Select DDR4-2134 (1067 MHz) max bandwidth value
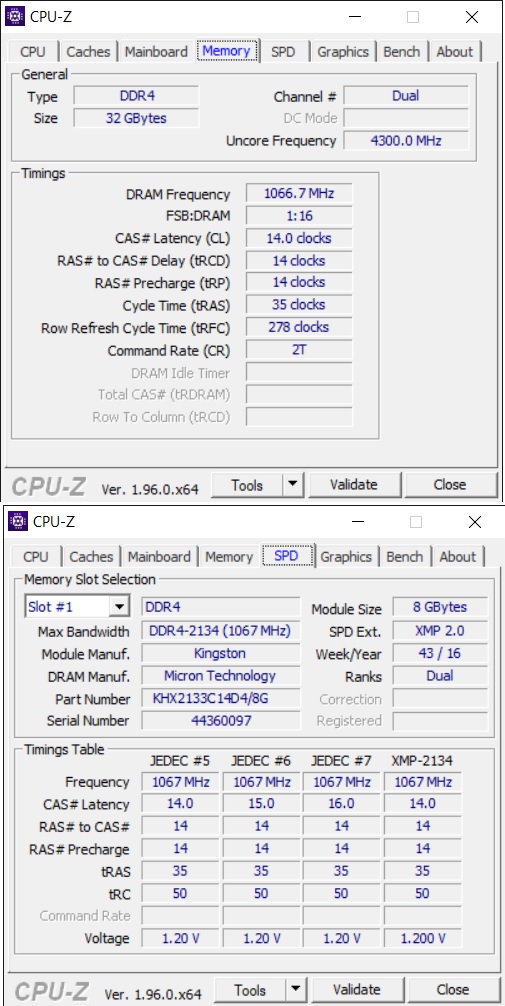Viewport: 505px width, 1006px height. [220, 631]
